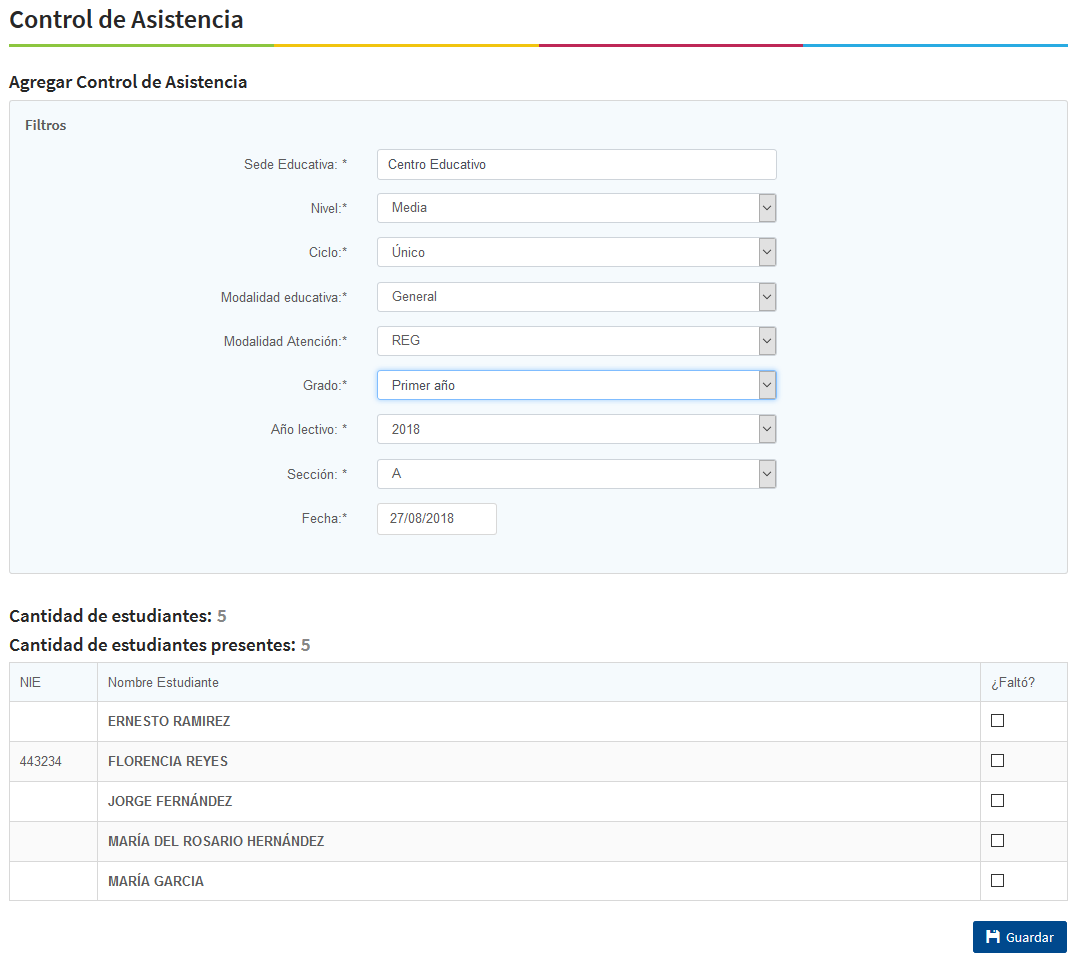Click the Sede Educativa text field

[576, 164]
